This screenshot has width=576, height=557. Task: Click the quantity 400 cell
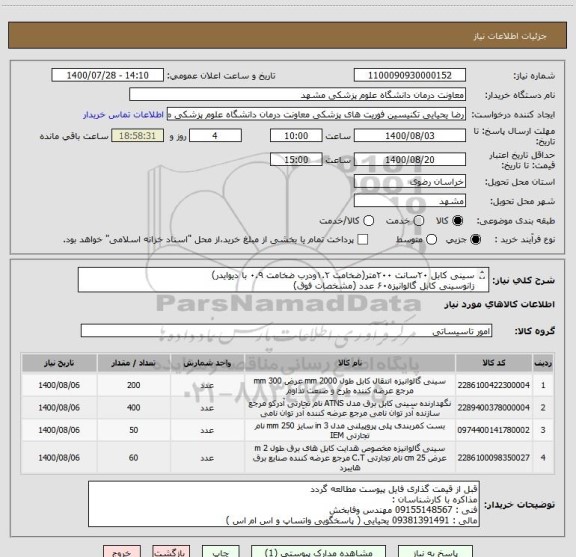[133, 408]
